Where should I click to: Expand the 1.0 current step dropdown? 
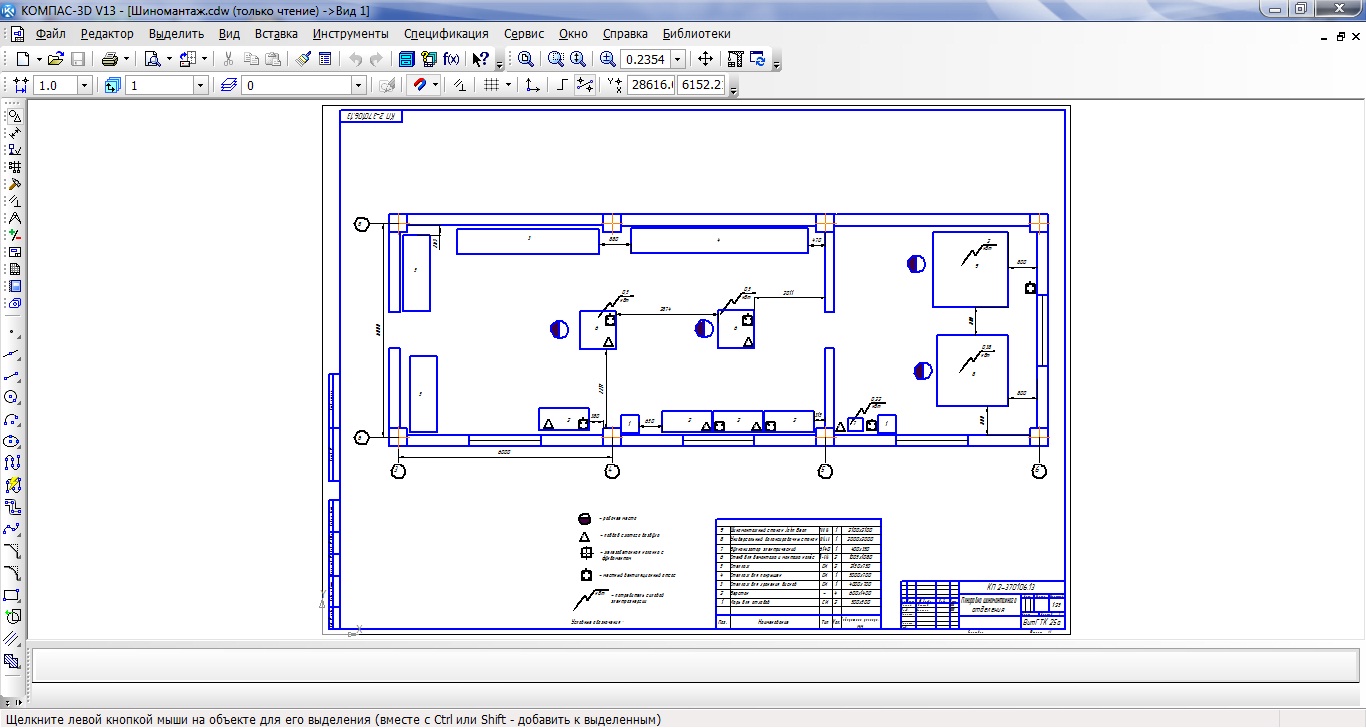(84, 86)
